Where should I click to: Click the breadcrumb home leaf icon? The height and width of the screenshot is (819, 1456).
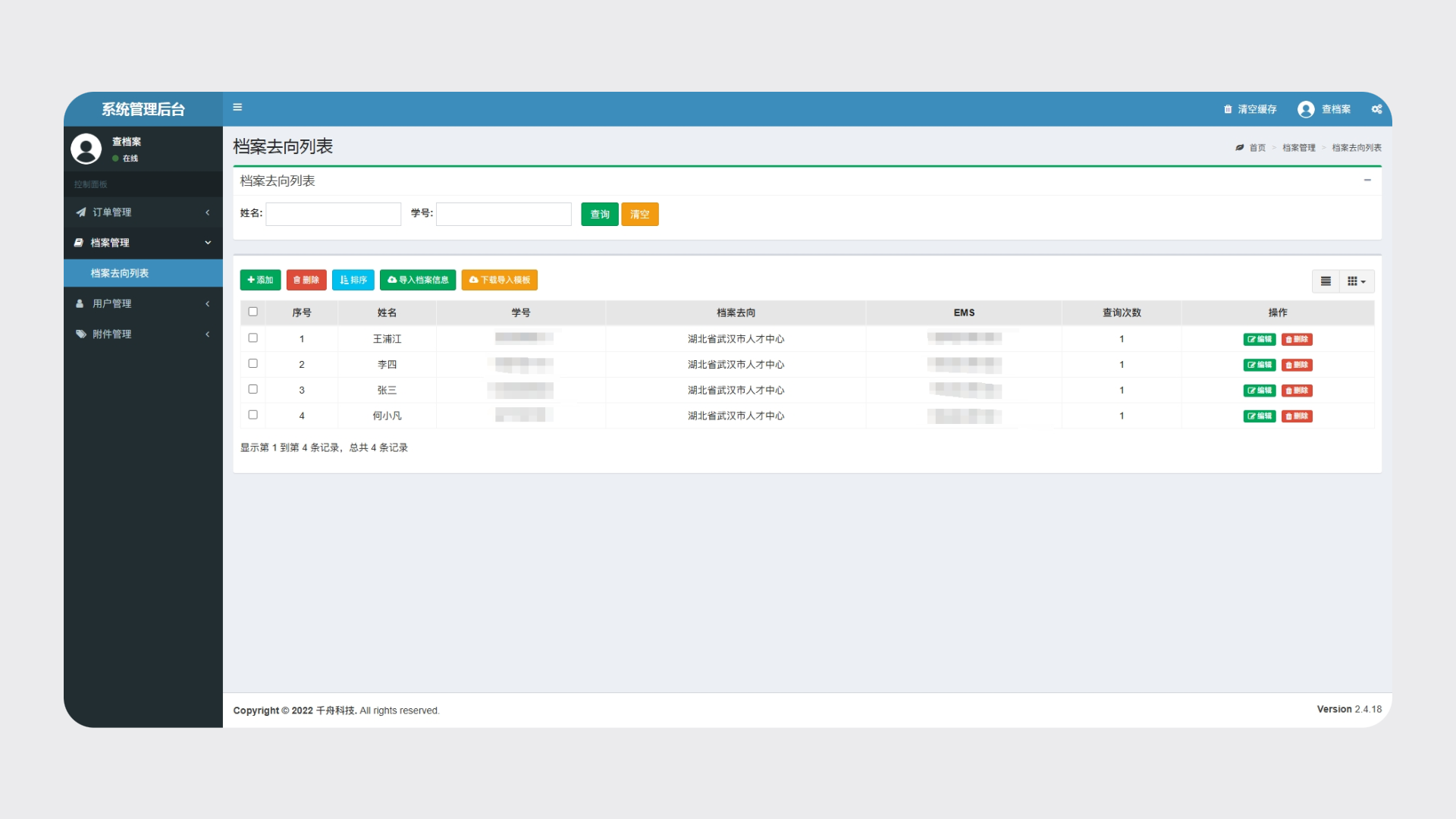point(1240,148)
